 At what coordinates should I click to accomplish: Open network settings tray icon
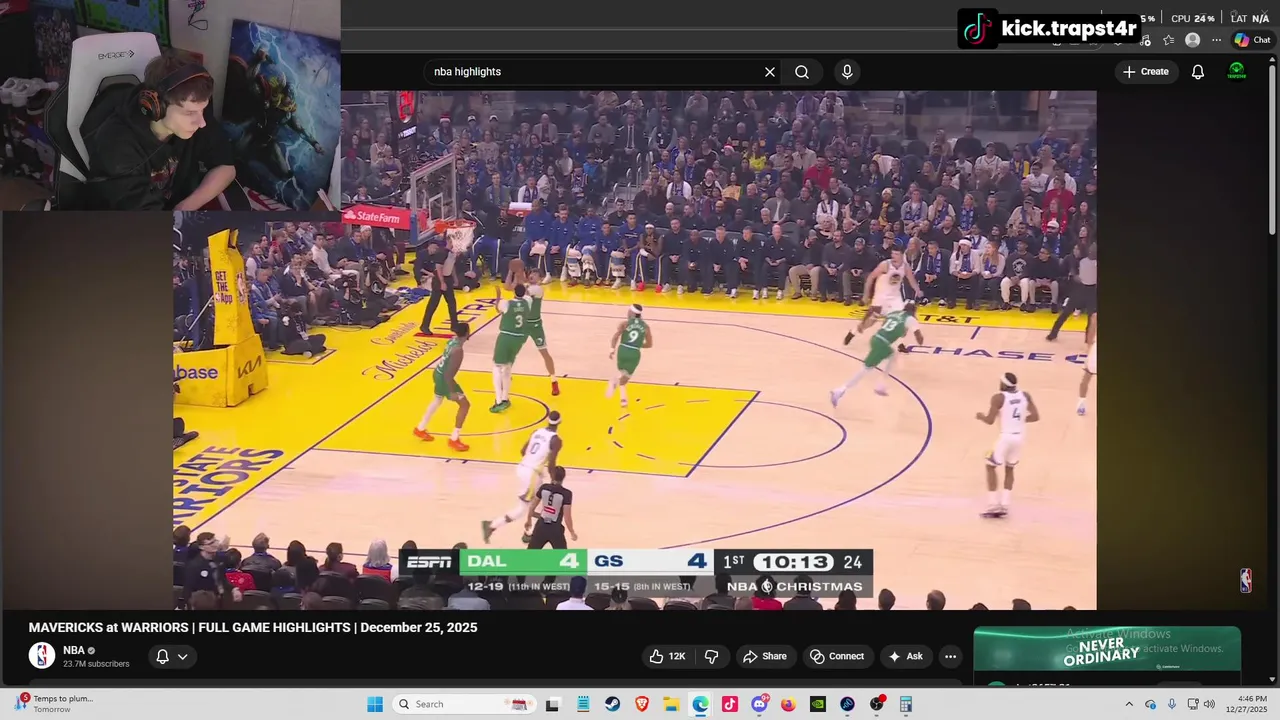tap(1192, 704)
